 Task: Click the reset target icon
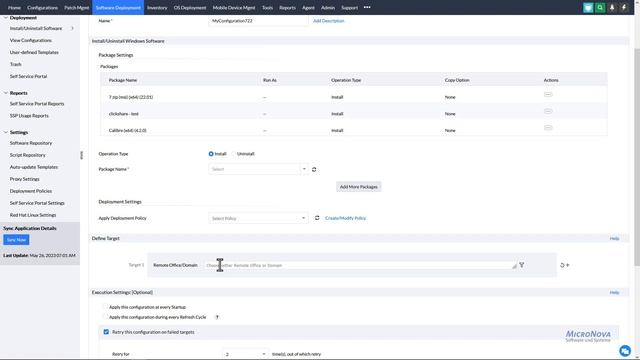(562, 265)
